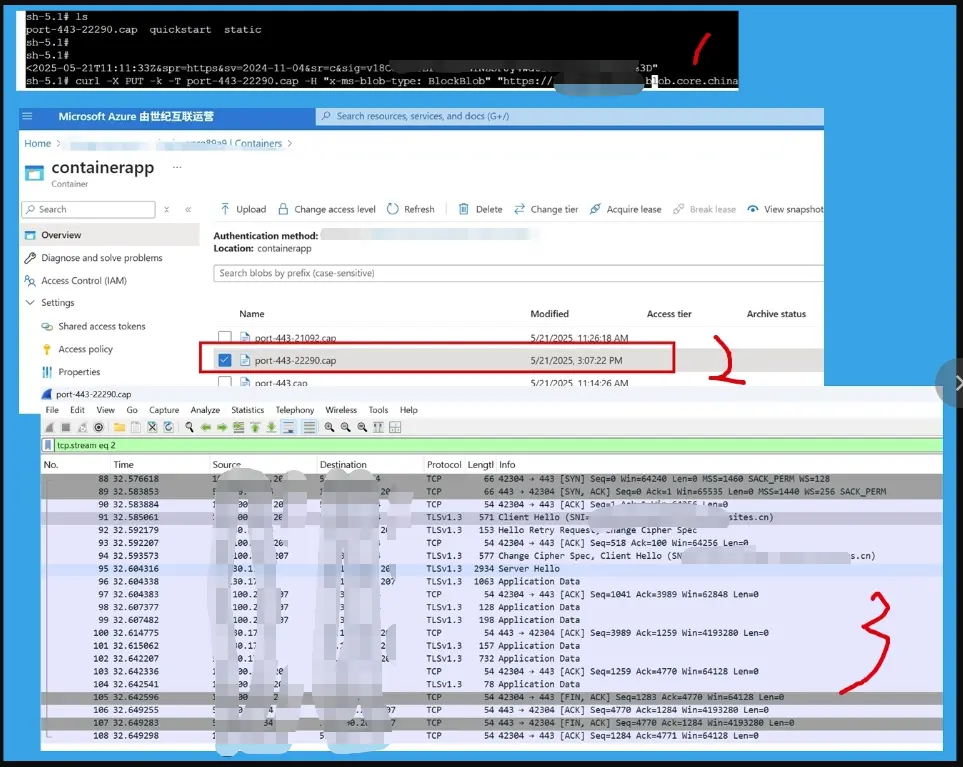963x767 pixels.
Task: Open the Statistics menu in Wireshark
Action: tap(248, 410)
